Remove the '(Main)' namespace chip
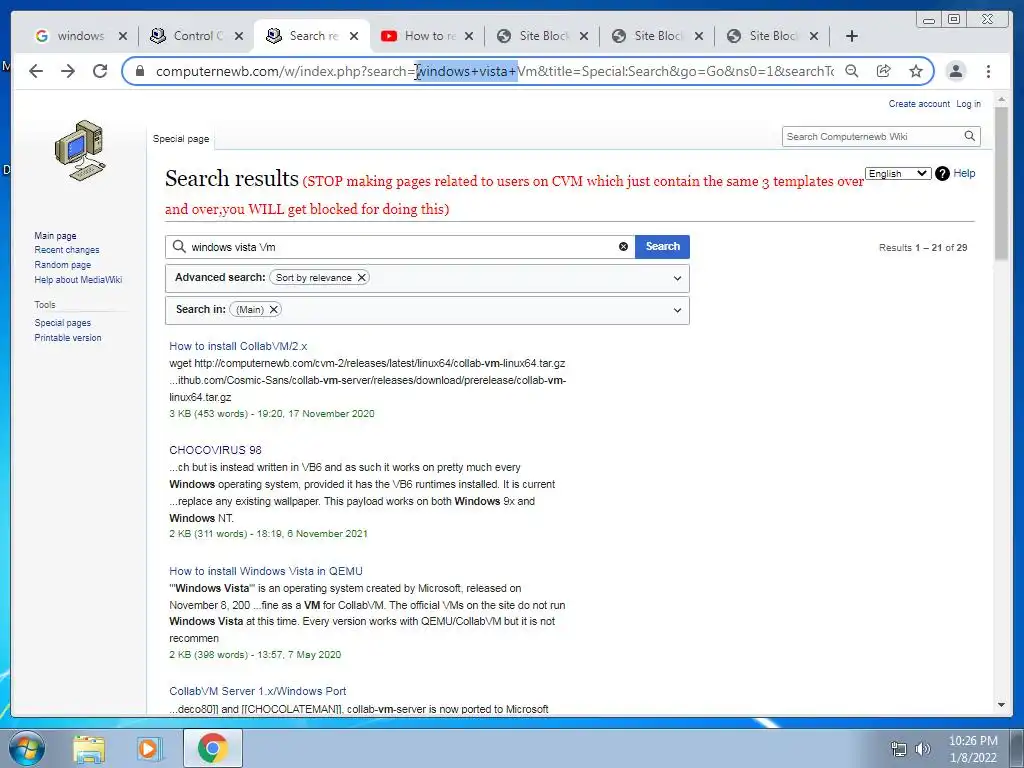 [274, 310]
